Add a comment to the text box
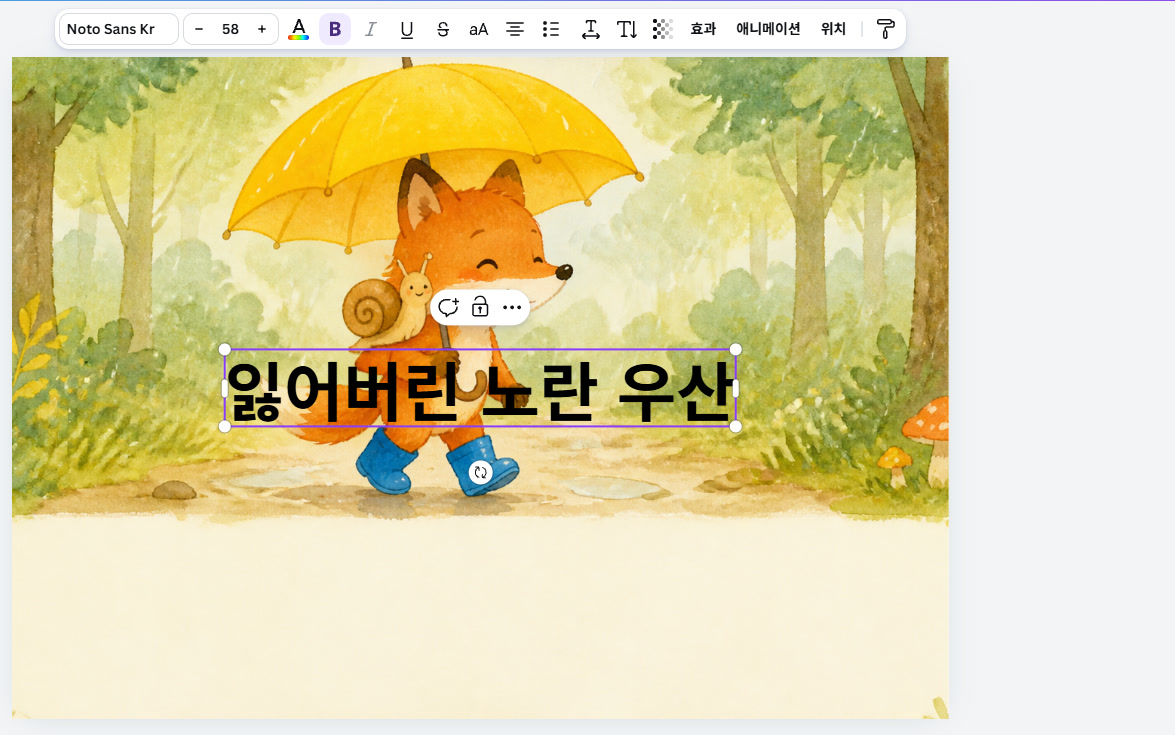 448,307
